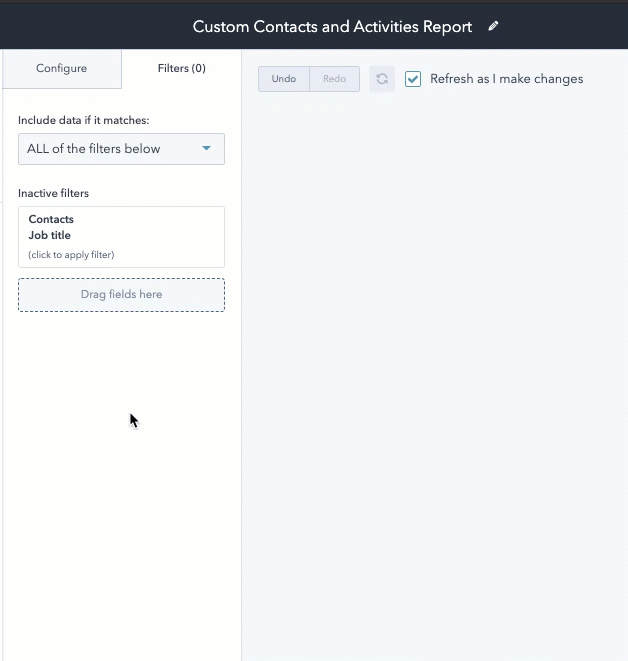Click the "Include data if it matches:" label
628x661 pixels.
(x=83, y=120)
